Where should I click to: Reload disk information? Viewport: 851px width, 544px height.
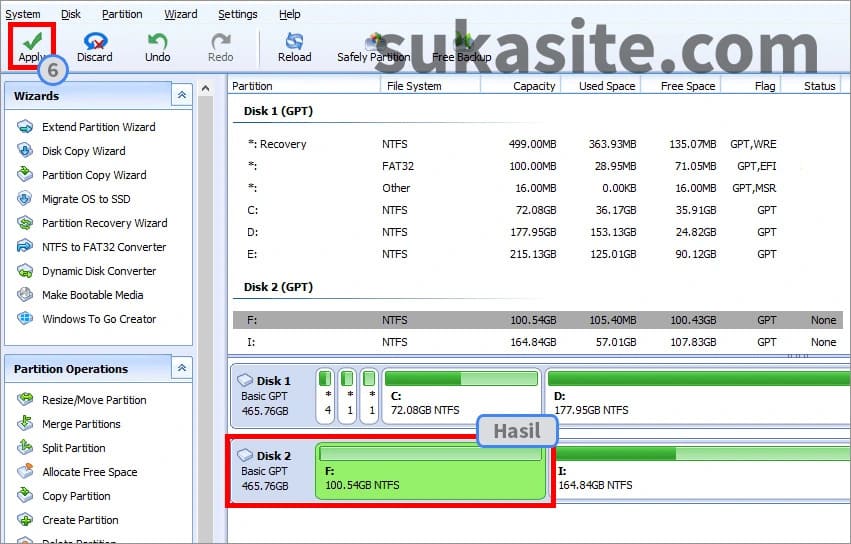point(294,47)
